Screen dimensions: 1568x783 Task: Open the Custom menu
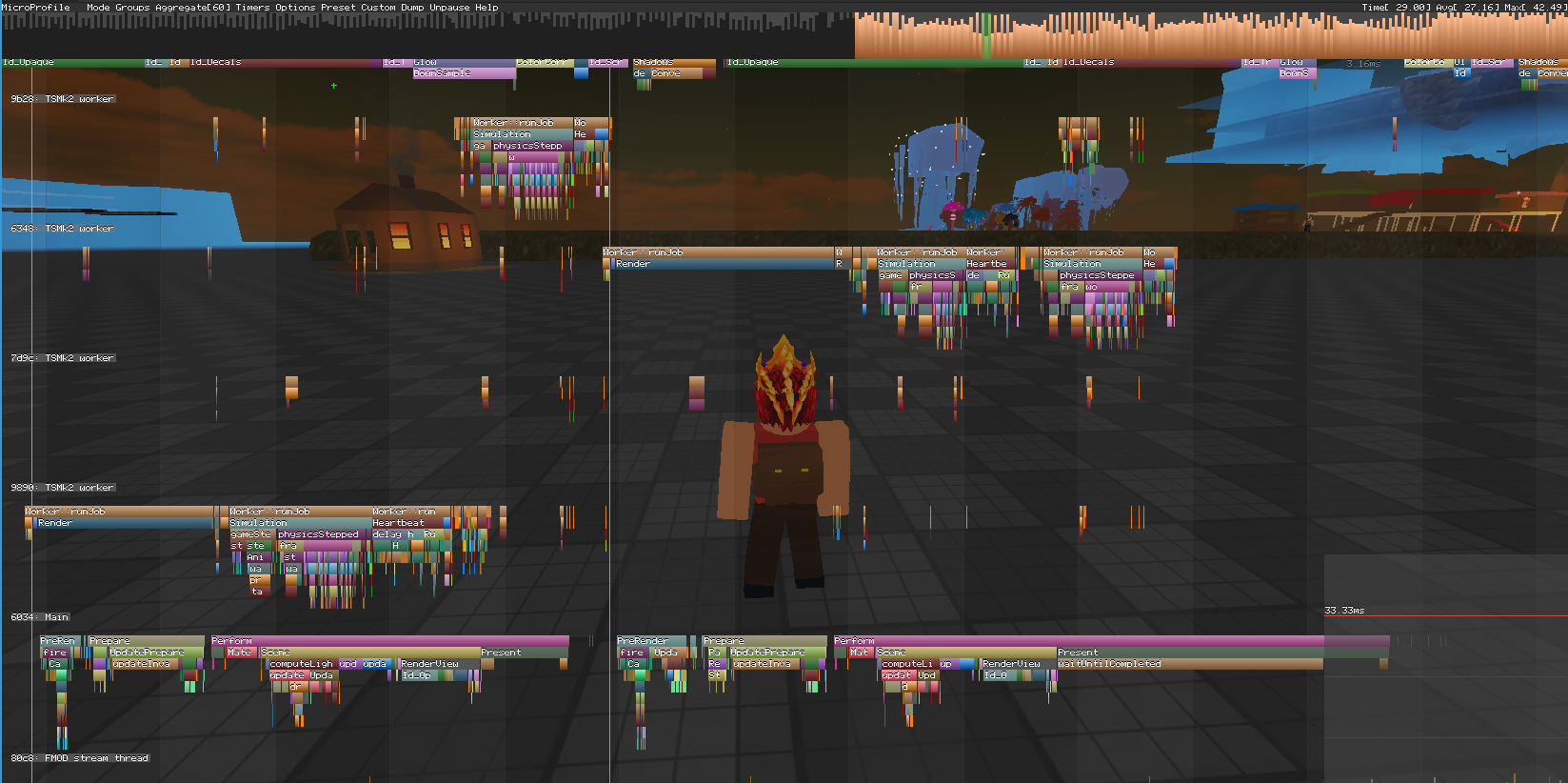pyautogui.click(x=378, y=7)
